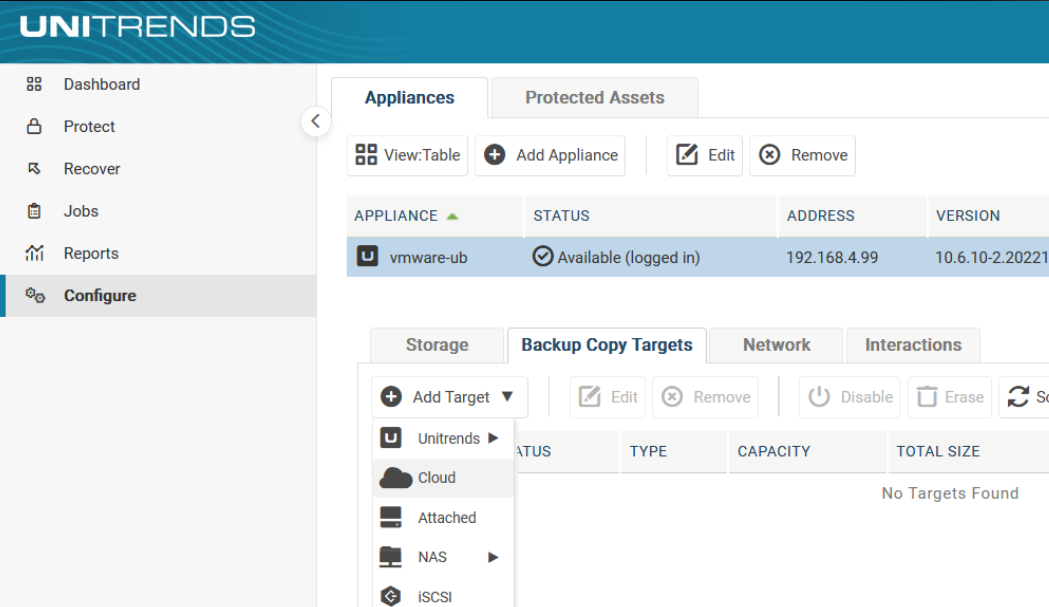Open the Interactions tab
Viewport: 1049px width, 607px height.
click(x=913, y=345)
